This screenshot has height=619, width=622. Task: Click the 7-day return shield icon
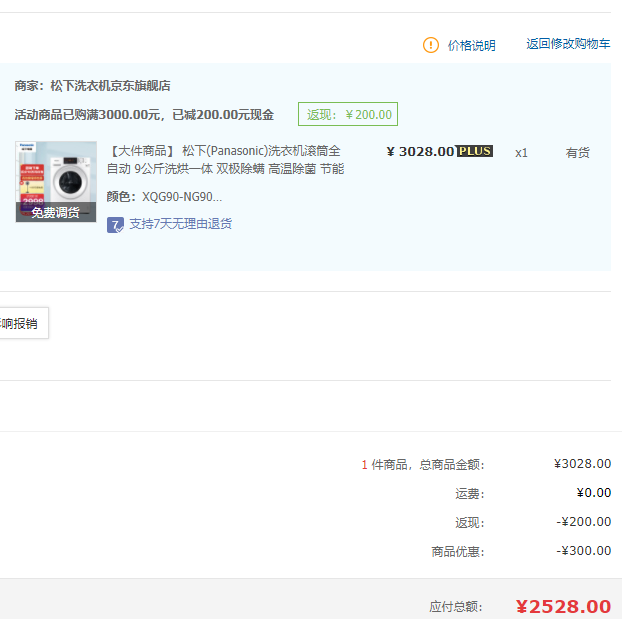click(x=115, y=225)
